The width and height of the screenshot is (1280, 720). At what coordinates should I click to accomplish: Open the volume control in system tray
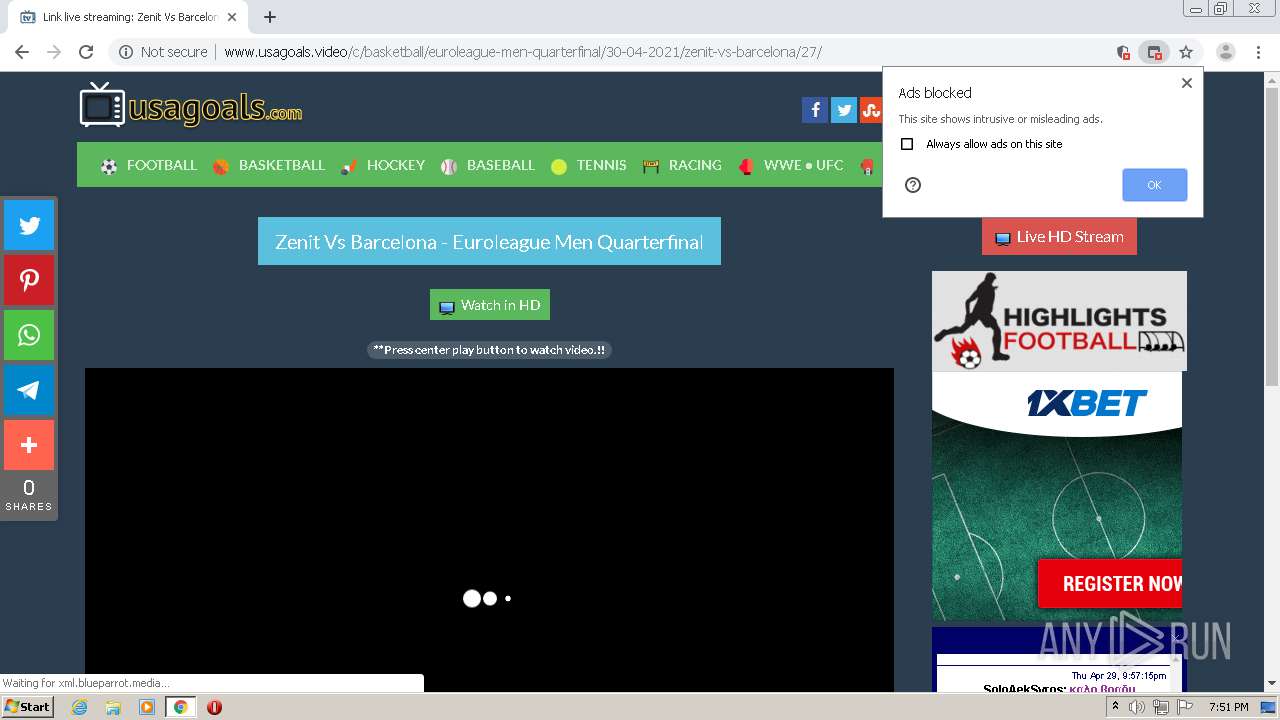(1137, 707)
